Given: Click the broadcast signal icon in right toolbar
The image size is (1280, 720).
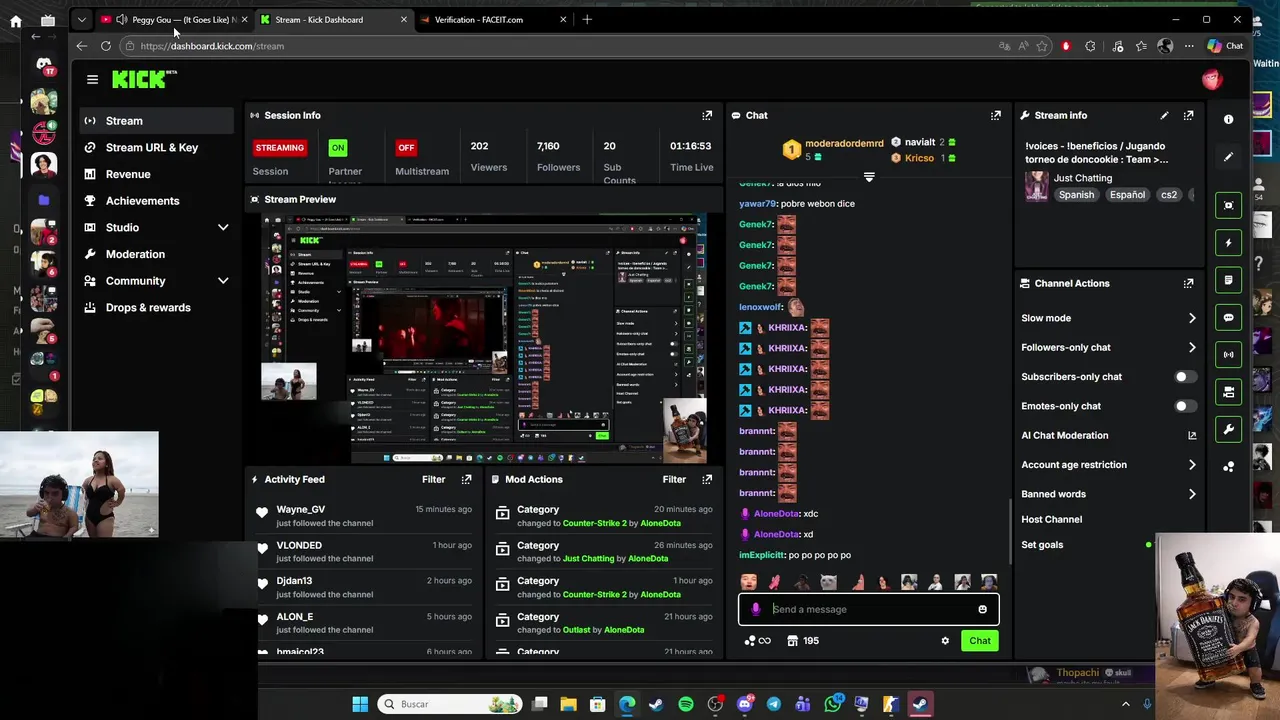Looking at the screenshot, I should pyautogui.click(x=1228, y=355).
